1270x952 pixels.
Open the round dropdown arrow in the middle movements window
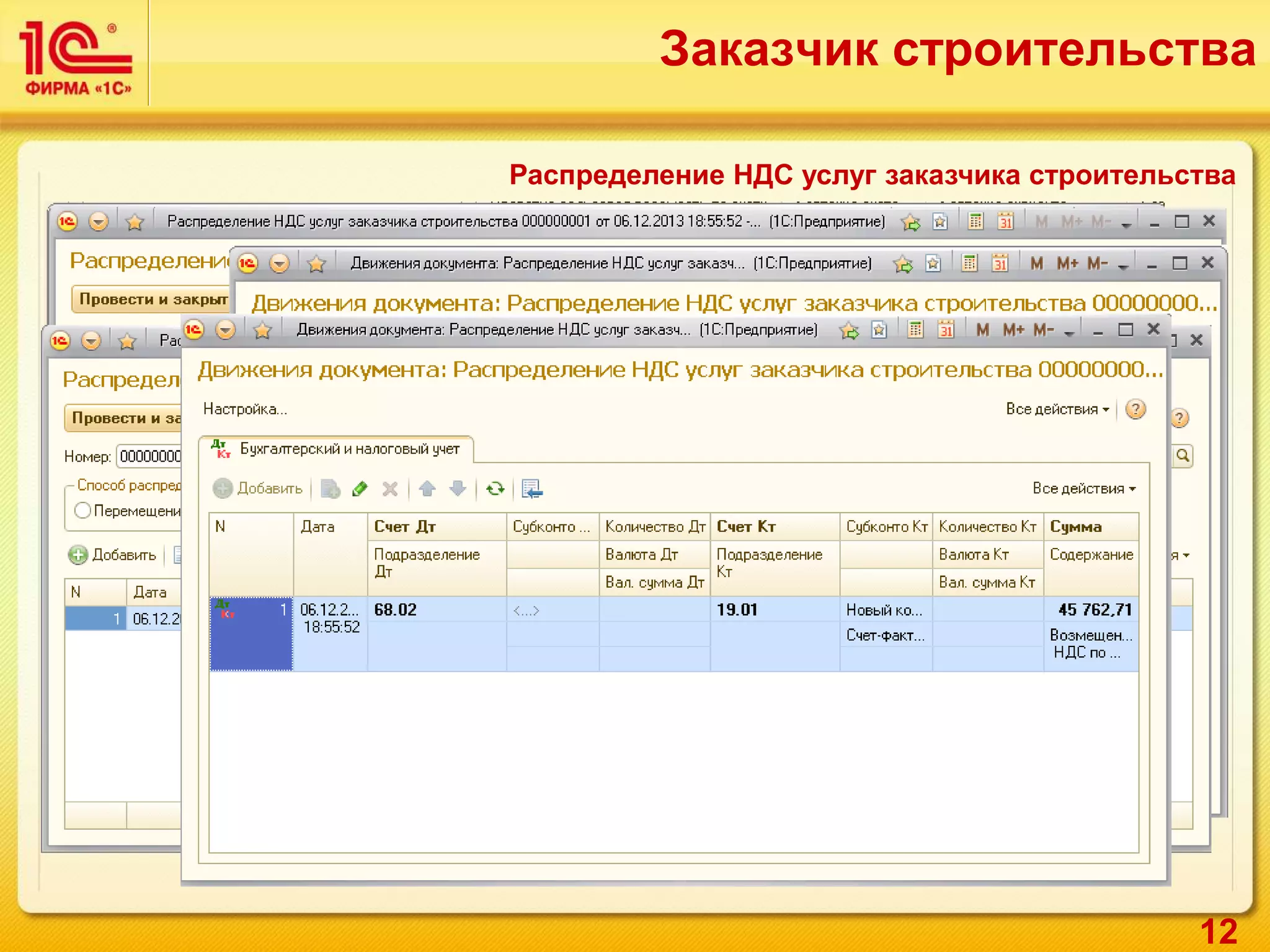click(279, 263)
